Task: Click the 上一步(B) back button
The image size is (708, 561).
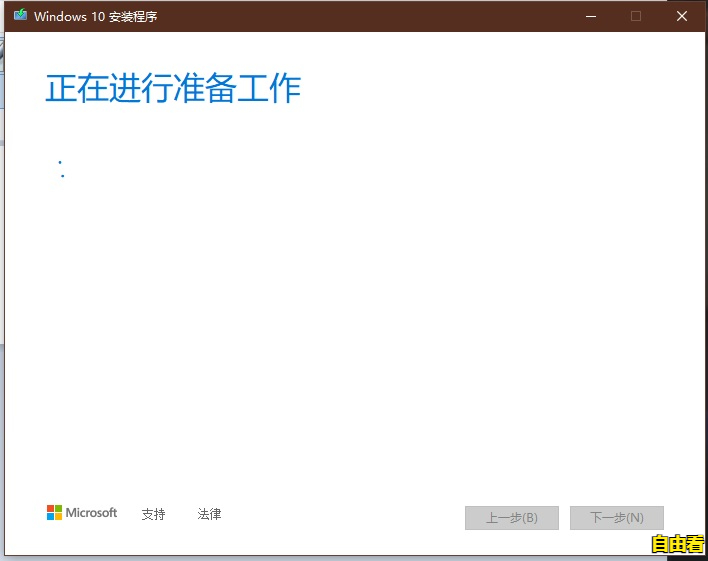Action: [512, 518]
